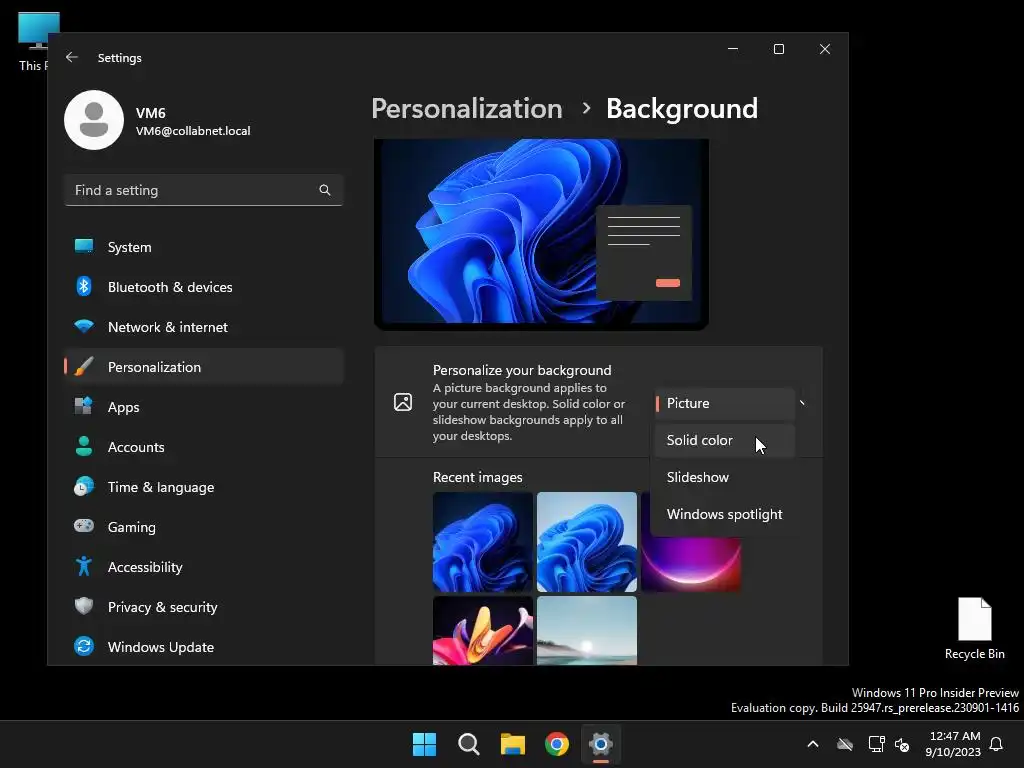Click the back arrow in Settings
Image resolution: width=1024 pixels, height=768 pixels.
click(x=72, y=57)
